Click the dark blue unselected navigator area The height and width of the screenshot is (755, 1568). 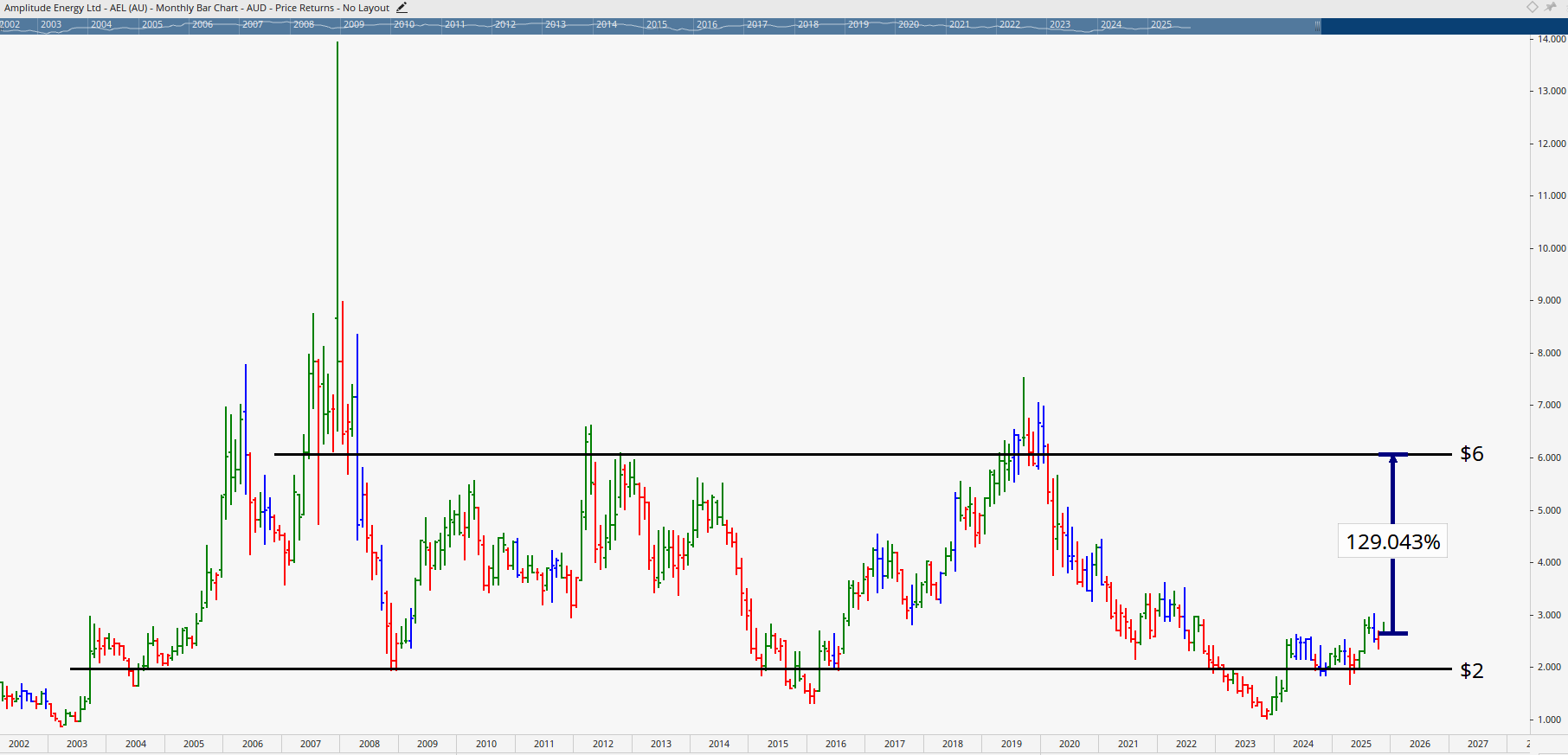(1443, 26)
